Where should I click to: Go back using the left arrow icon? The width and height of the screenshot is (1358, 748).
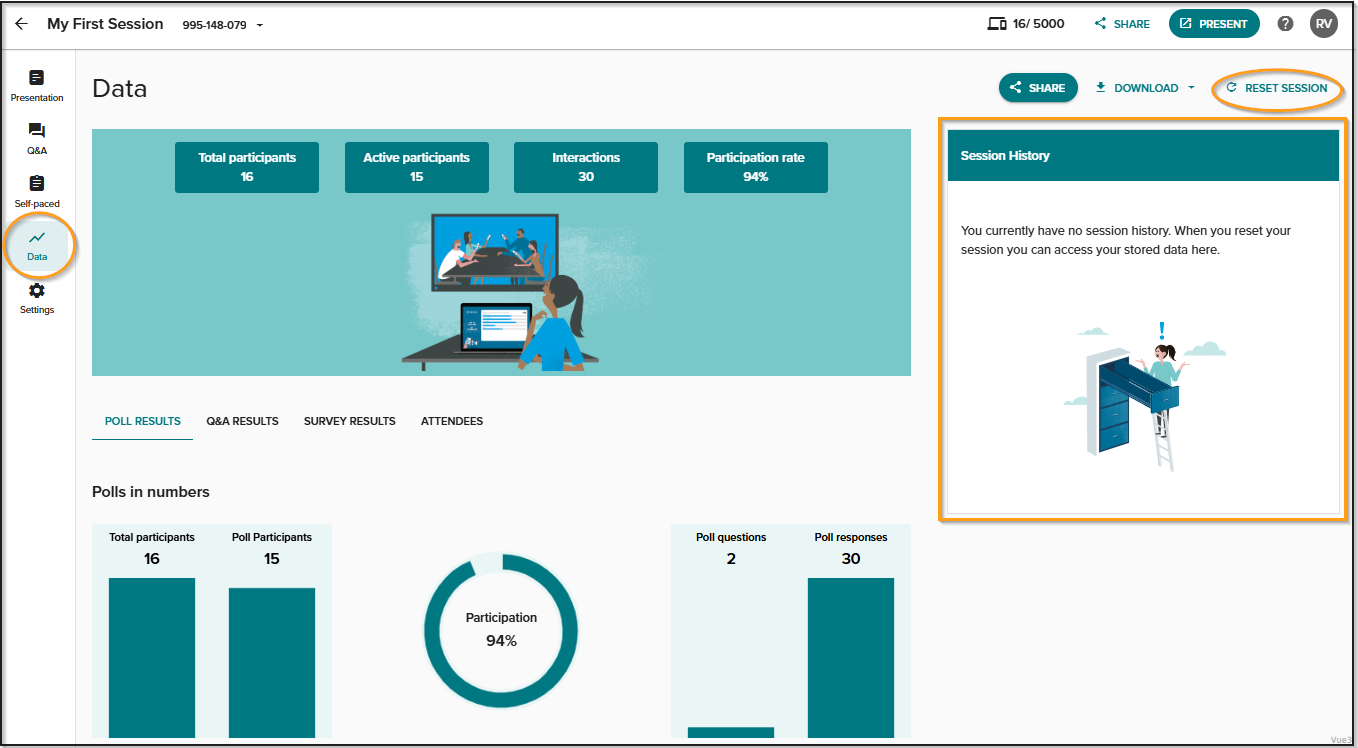[x=21, y=24]
